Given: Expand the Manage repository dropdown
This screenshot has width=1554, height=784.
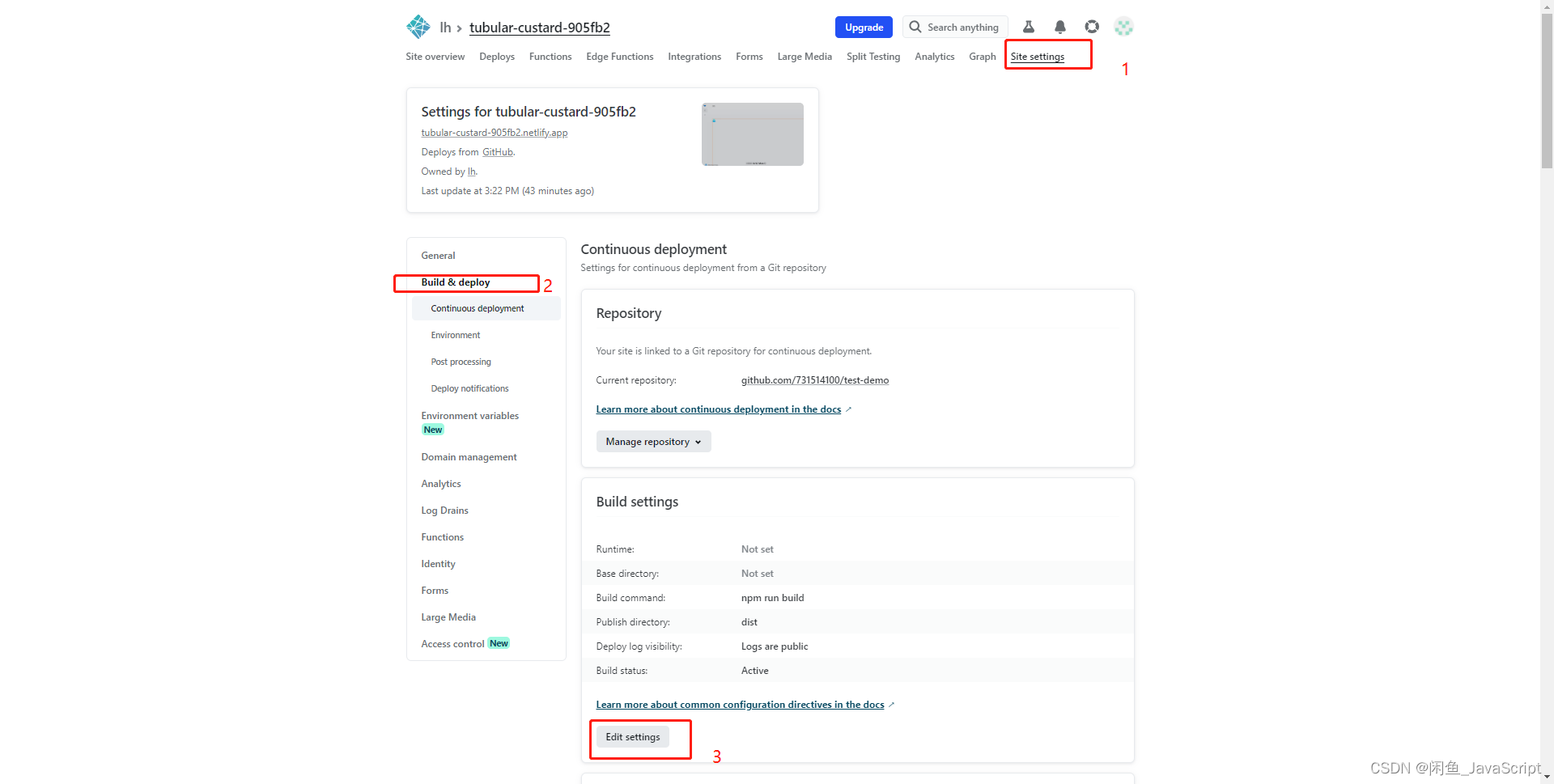Looking at the screenshot, I should [654, 442].
